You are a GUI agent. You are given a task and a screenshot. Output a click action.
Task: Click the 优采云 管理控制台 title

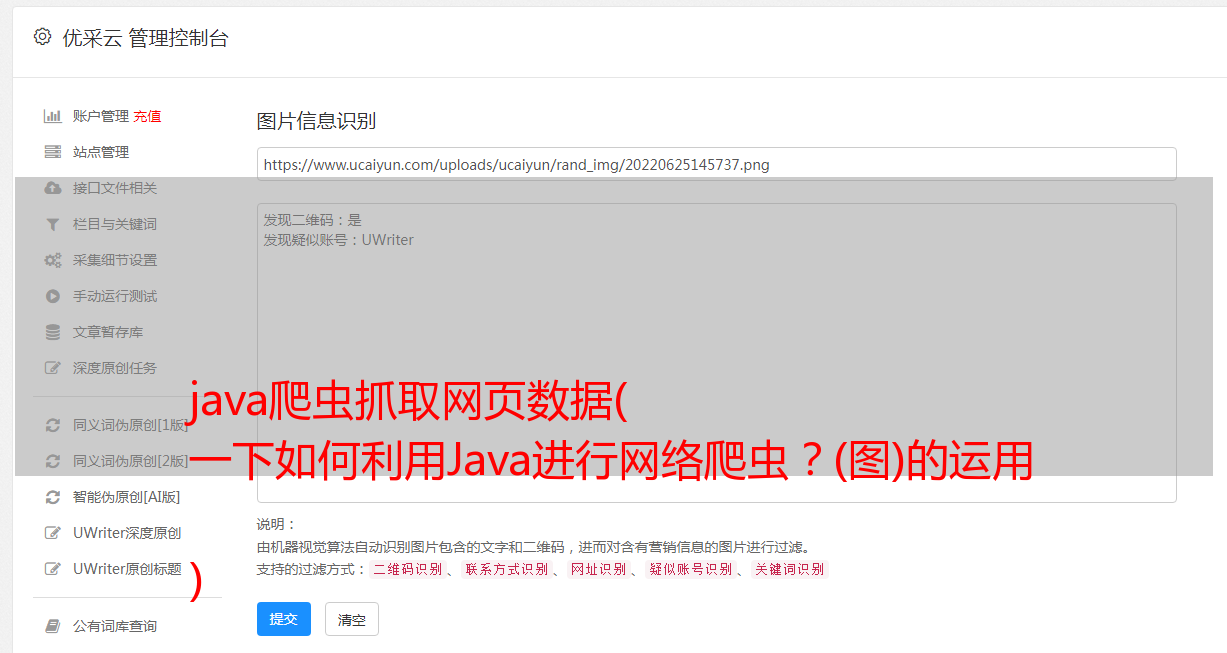pyautogui.click(x=145, y=38)
